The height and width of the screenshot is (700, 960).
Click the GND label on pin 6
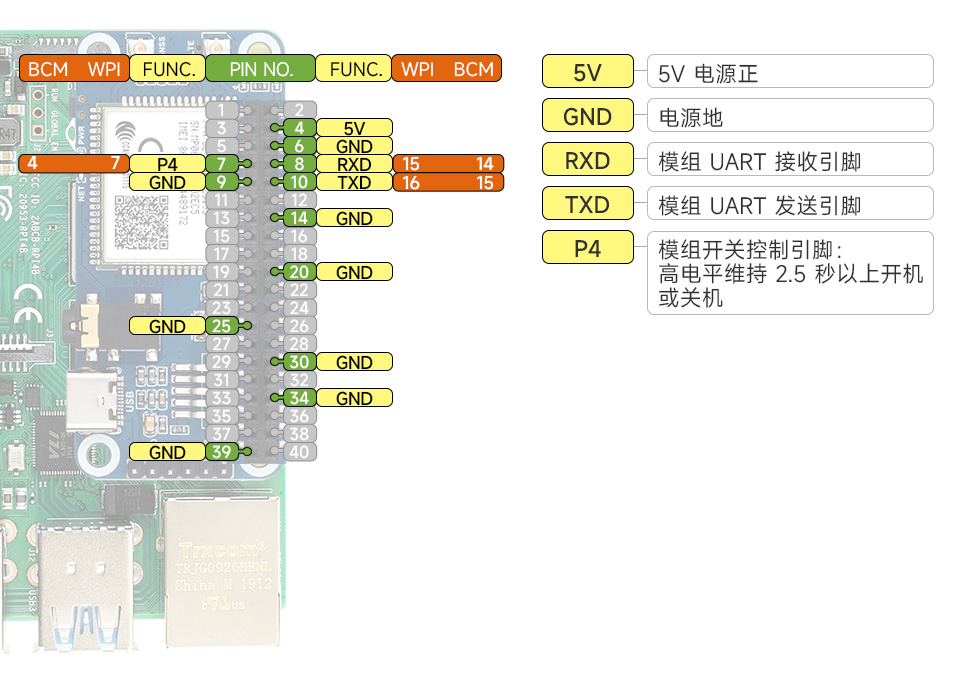pyautogui.click(x=353, y=145)
